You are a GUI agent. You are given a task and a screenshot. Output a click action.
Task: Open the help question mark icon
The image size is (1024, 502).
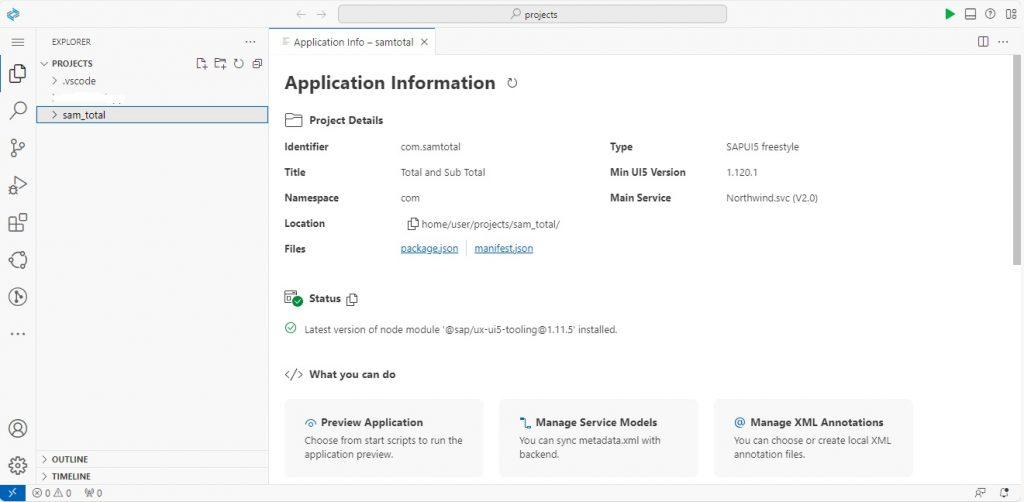coord(990,14)
